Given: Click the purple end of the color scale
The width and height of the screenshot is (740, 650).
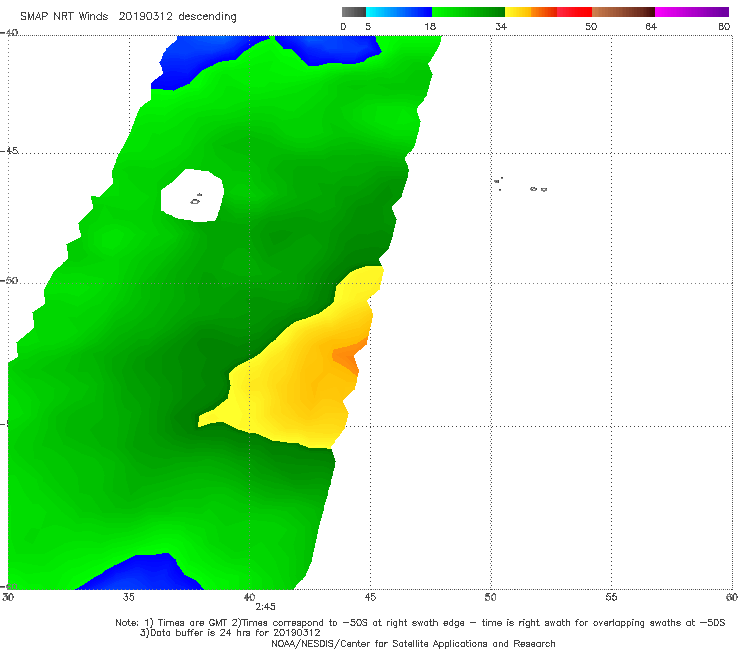Looking at the screenshot, I should [691, 12].
